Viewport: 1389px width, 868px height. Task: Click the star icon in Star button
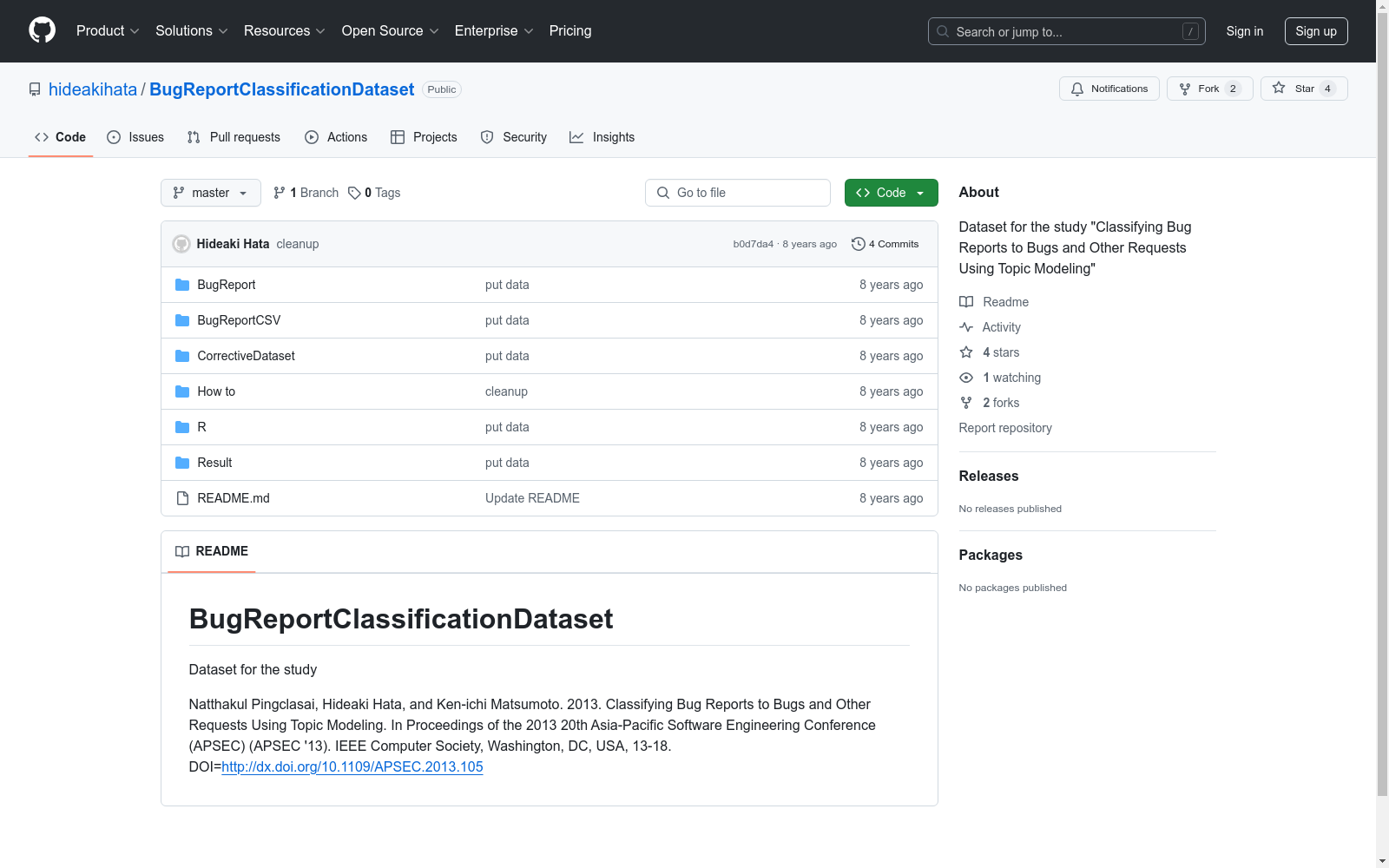(1279, 88)
